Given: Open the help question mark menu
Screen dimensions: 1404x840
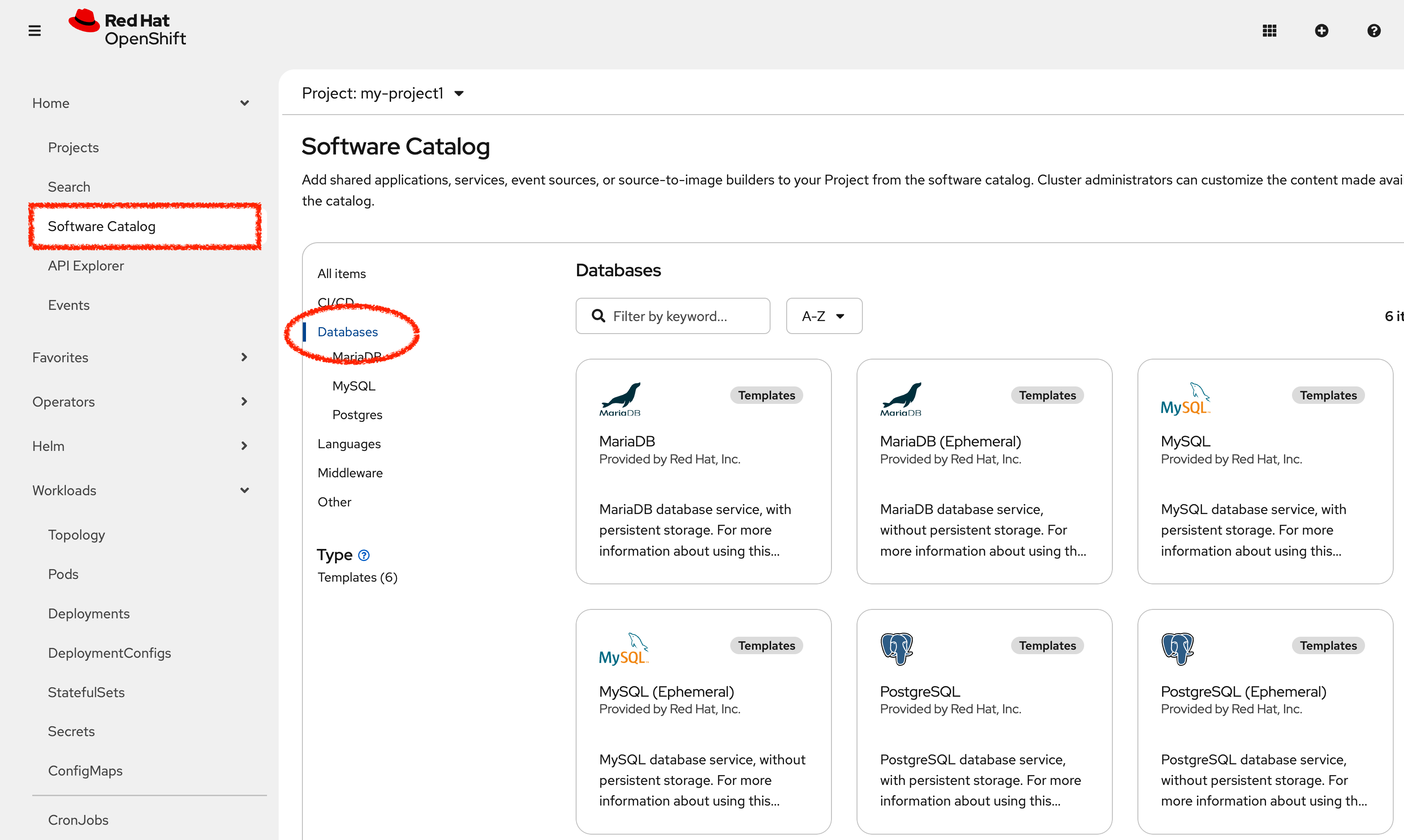Looking at the screenshot, I should tap(1374, 30).
